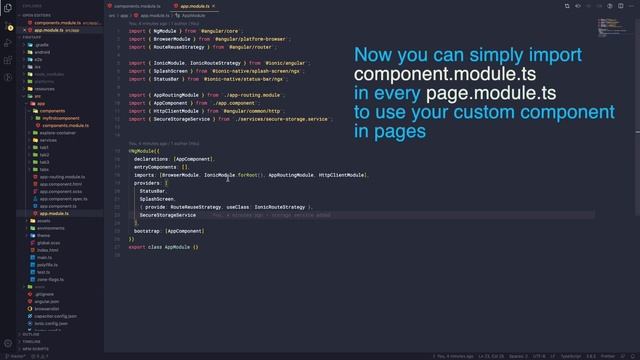The height and width of the screenshot is (360, 640).
Task: Open .gitignore file
Action: pyautogui.click(x=44, y=294)
